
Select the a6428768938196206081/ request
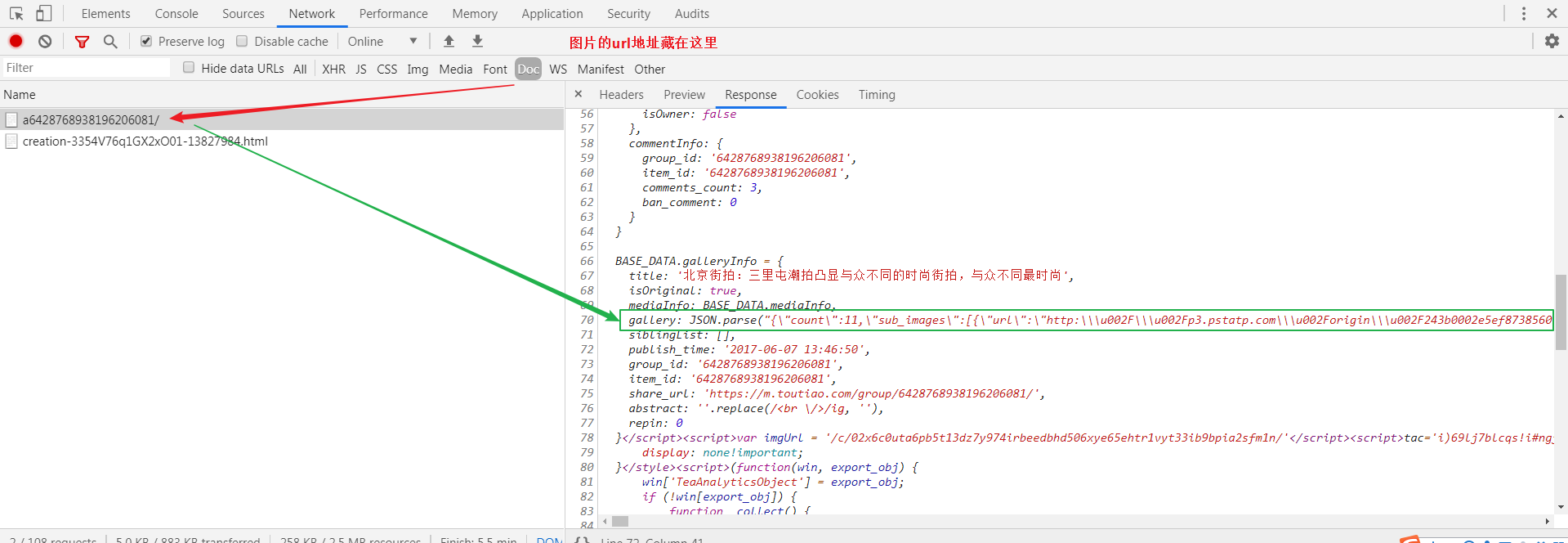tap(91, 120)
